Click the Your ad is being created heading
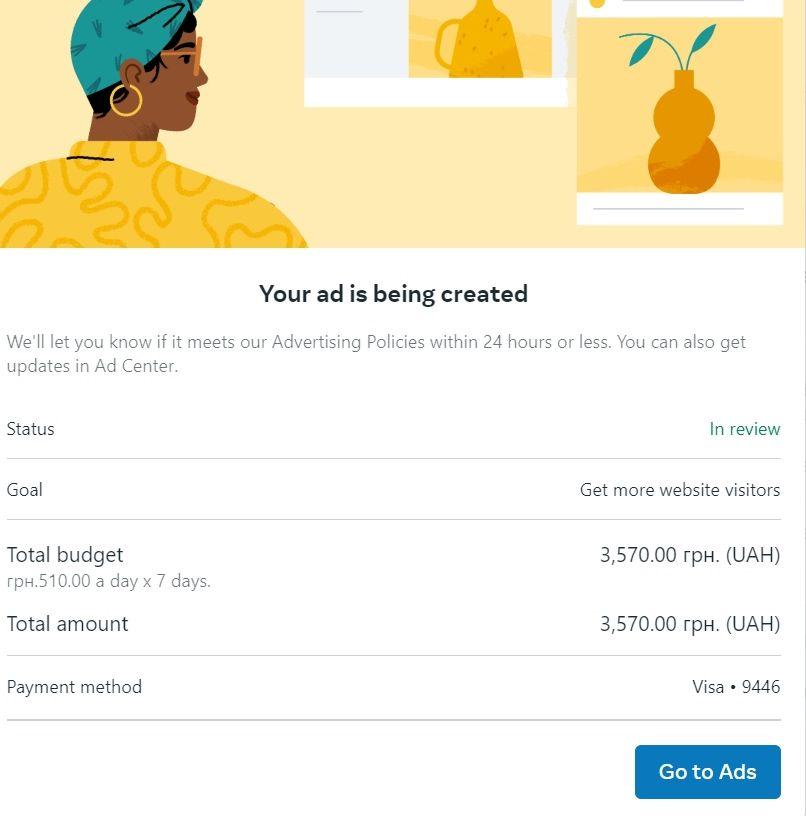 coord(393,294)
